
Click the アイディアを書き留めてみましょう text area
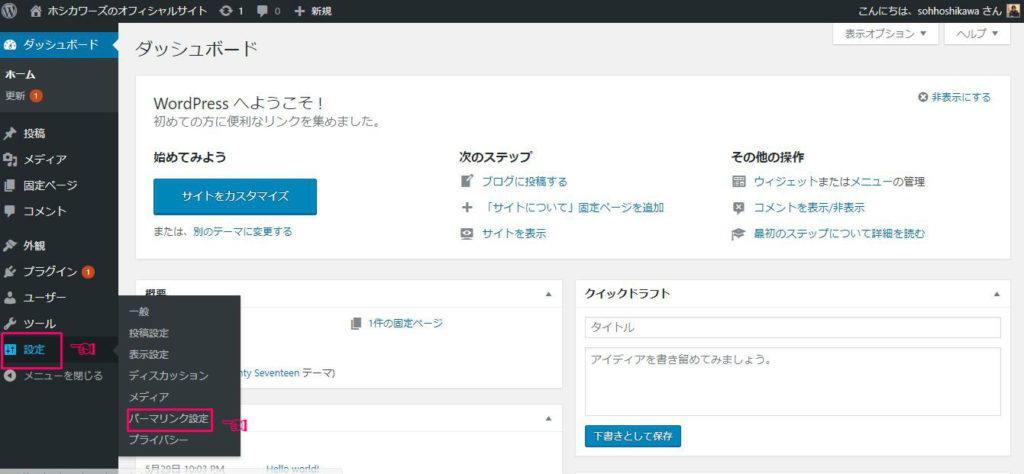click(793, 381)
